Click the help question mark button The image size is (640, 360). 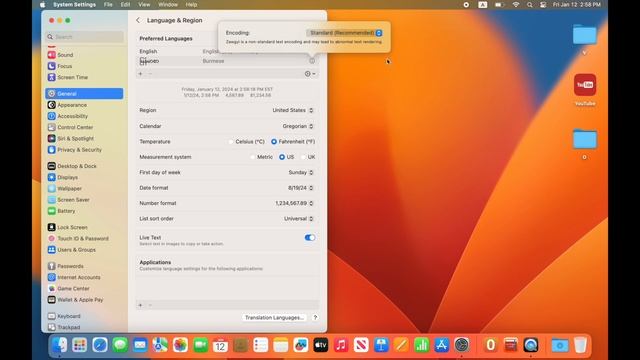[x=315, y=318]
